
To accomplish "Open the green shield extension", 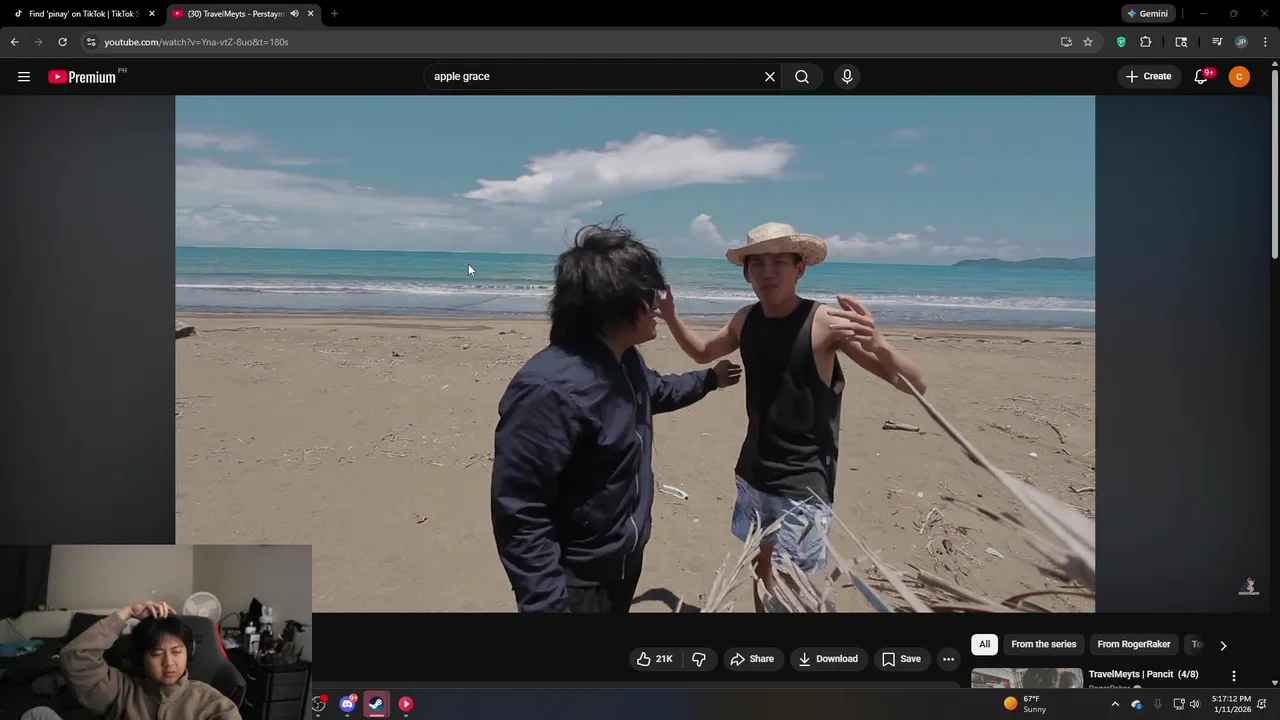I will click(x=1121, y=42).
